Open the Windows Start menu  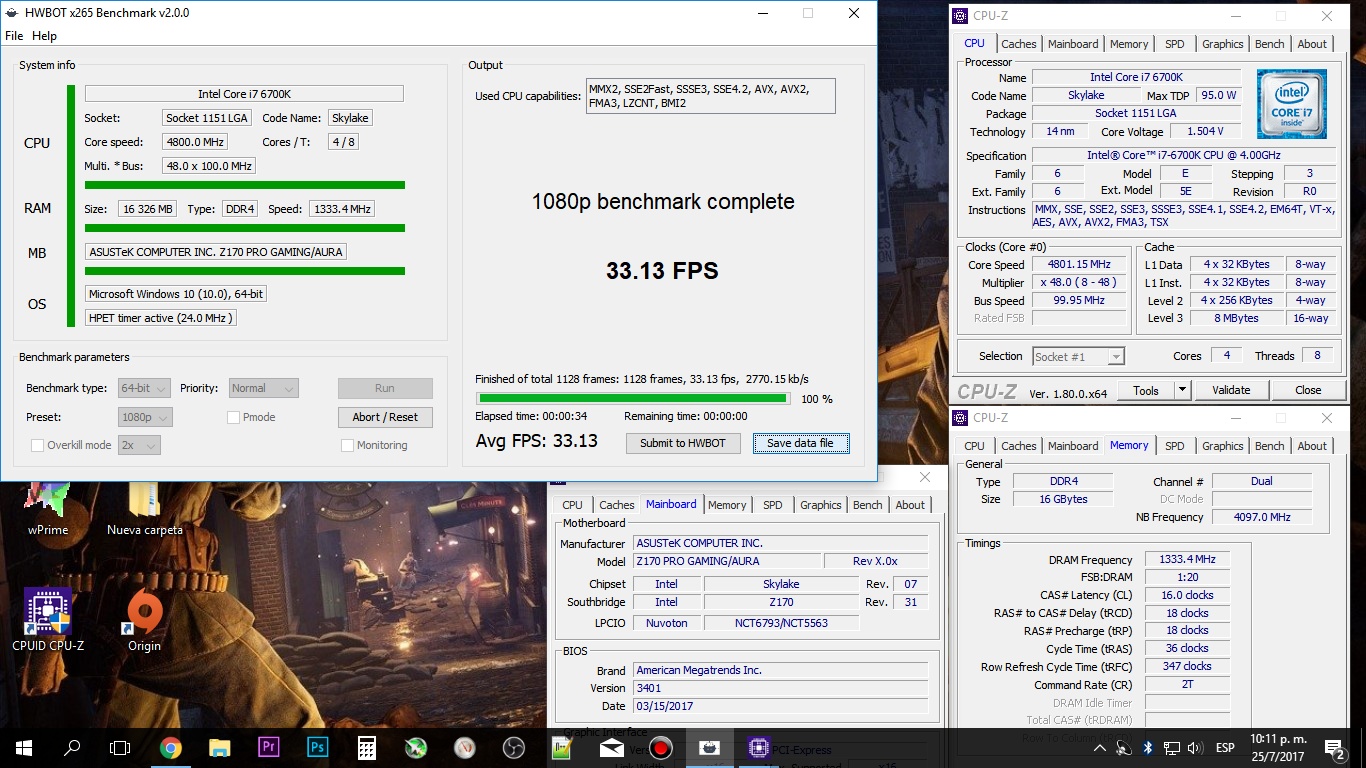point(23,747)
